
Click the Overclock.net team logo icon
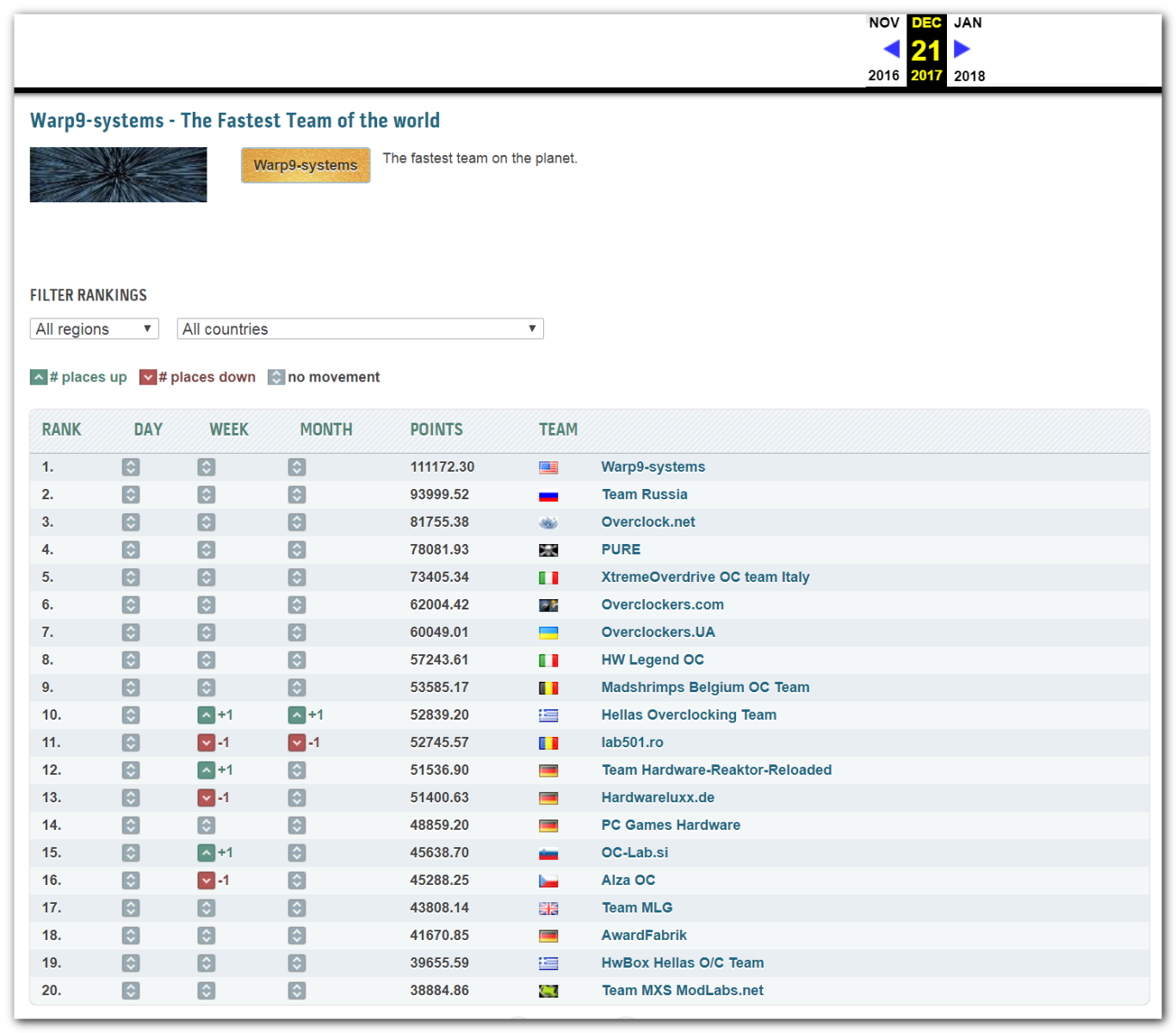[548, 523]
